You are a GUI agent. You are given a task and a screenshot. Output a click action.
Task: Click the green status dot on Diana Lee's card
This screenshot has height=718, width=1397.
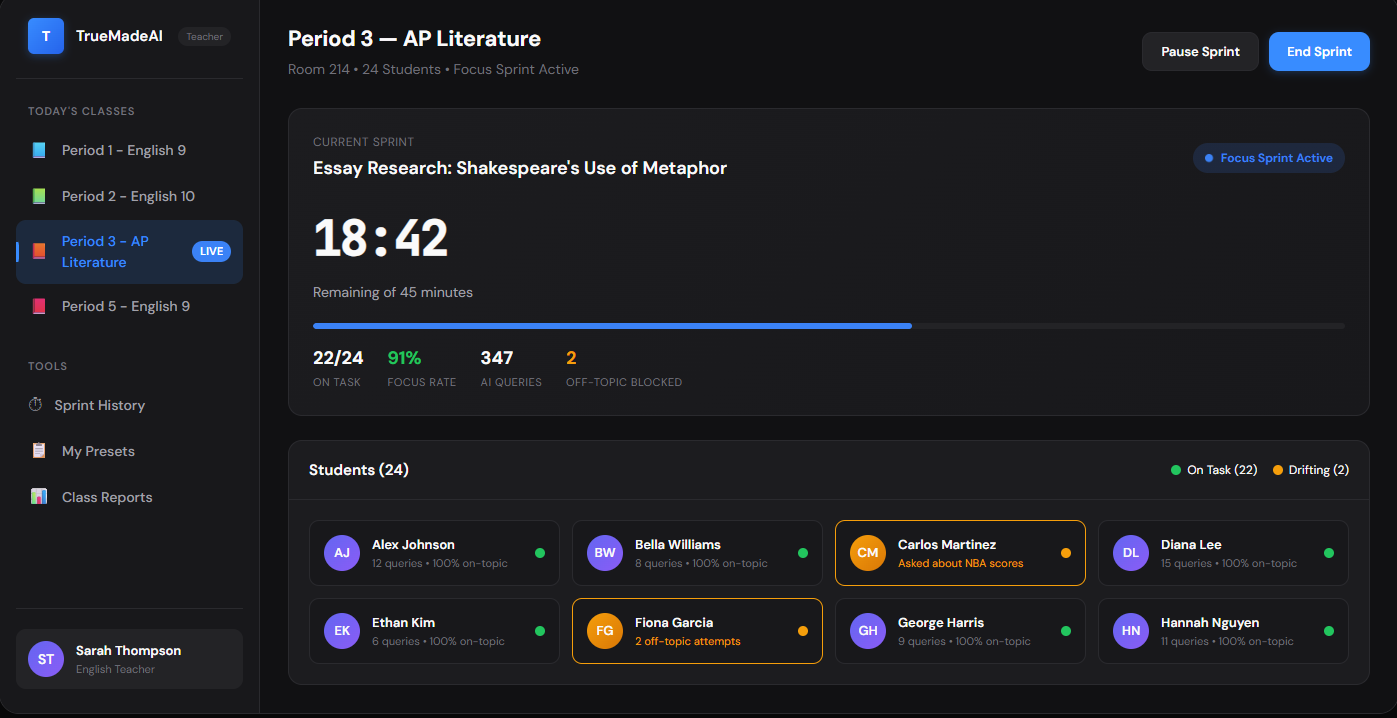(x=1329, y=553)
